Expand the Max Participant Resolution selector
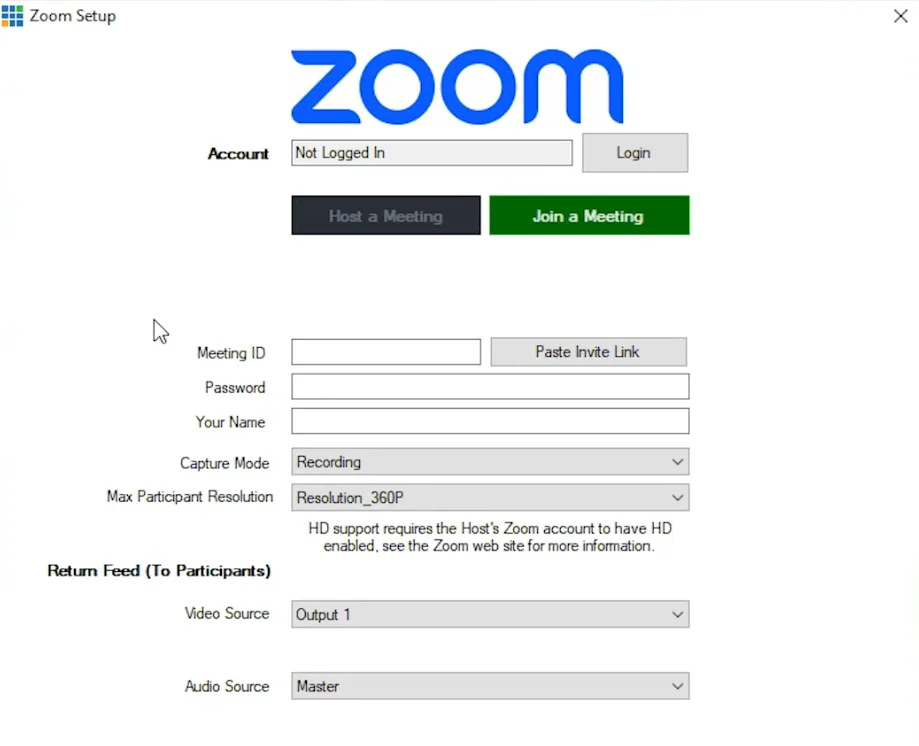The image size is (919, 746). tap(489, 497)
